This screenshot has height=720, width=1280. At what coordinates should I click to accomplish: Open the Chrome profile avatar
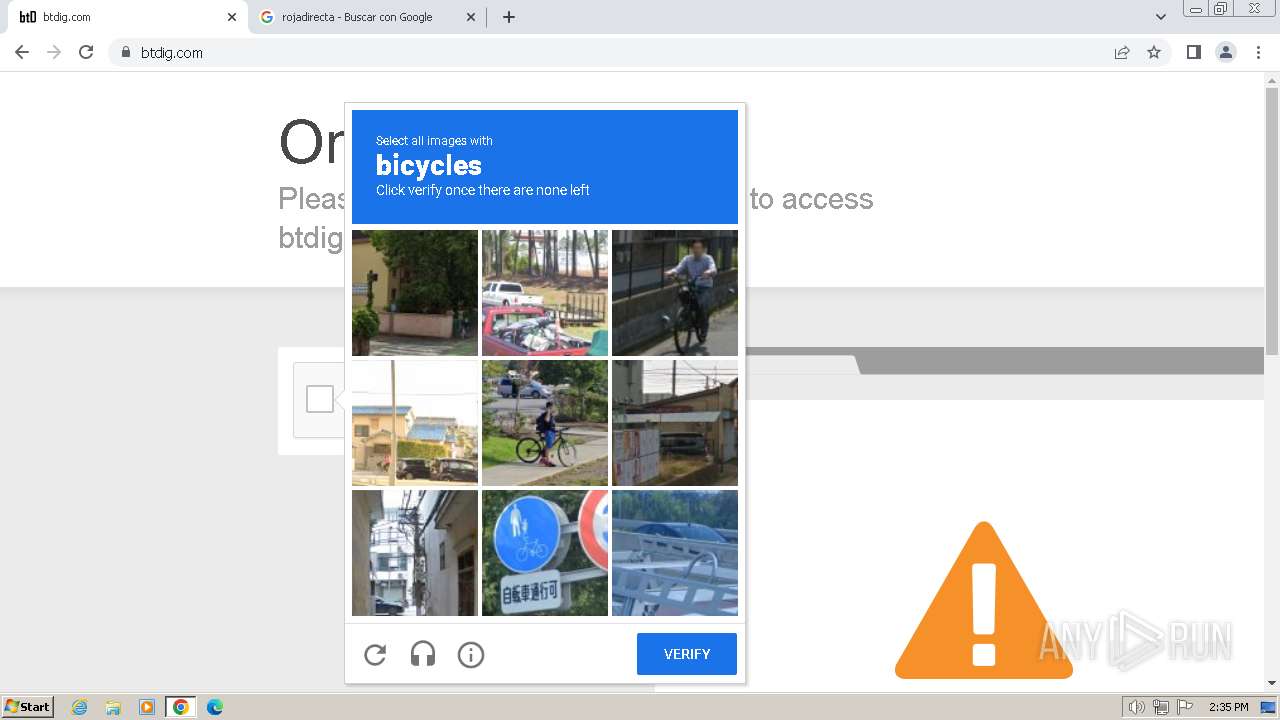click(1226, 52)
